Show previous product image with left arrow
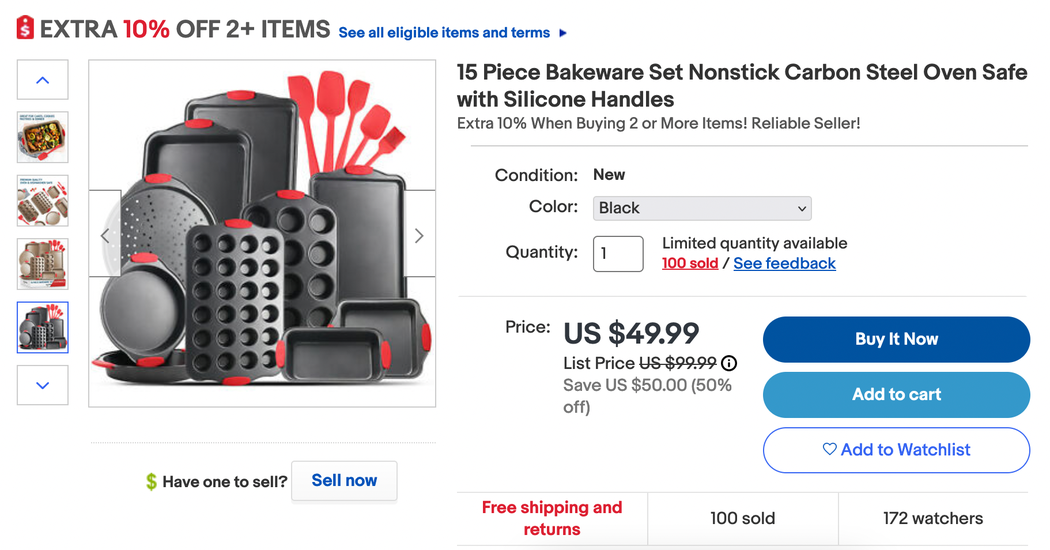The height and width of the screenshot is (550, 1050). (106, 235)
